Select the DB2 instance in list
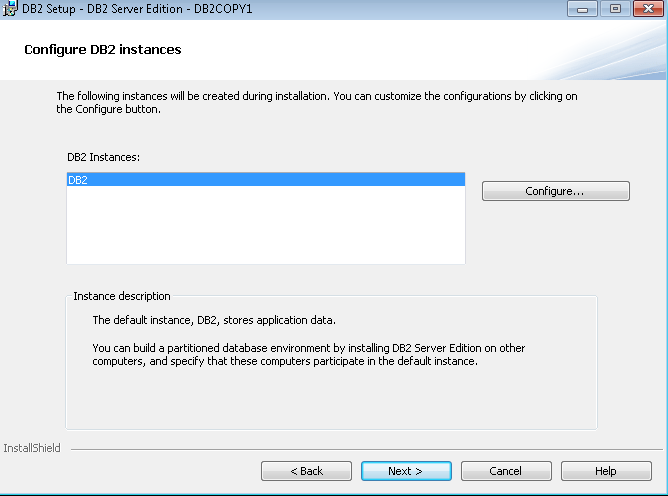The width and height of the screenshot is (668, 496). click(x=266, y=180)
